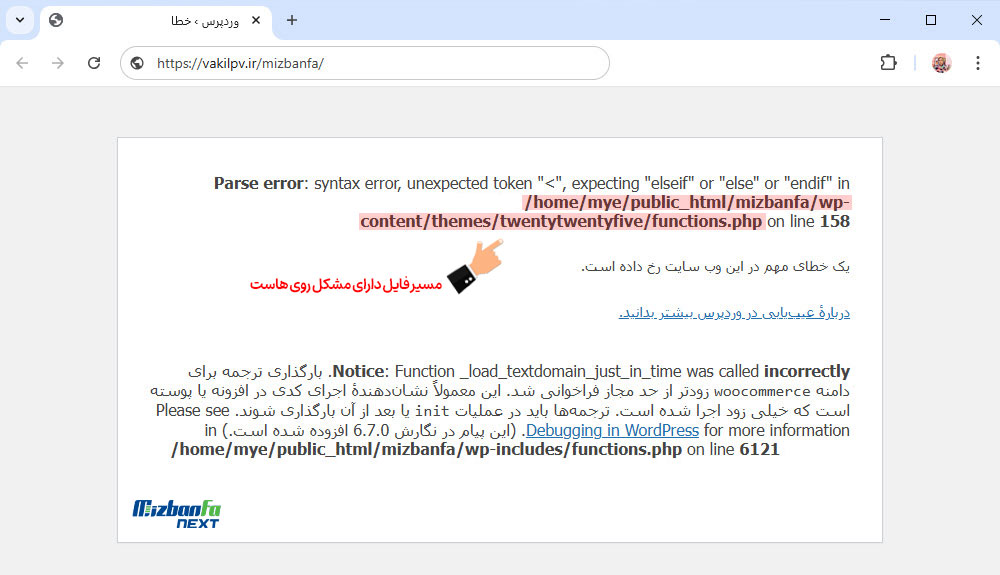
Task: Click the line number '158'
Action: pos(835,222)
